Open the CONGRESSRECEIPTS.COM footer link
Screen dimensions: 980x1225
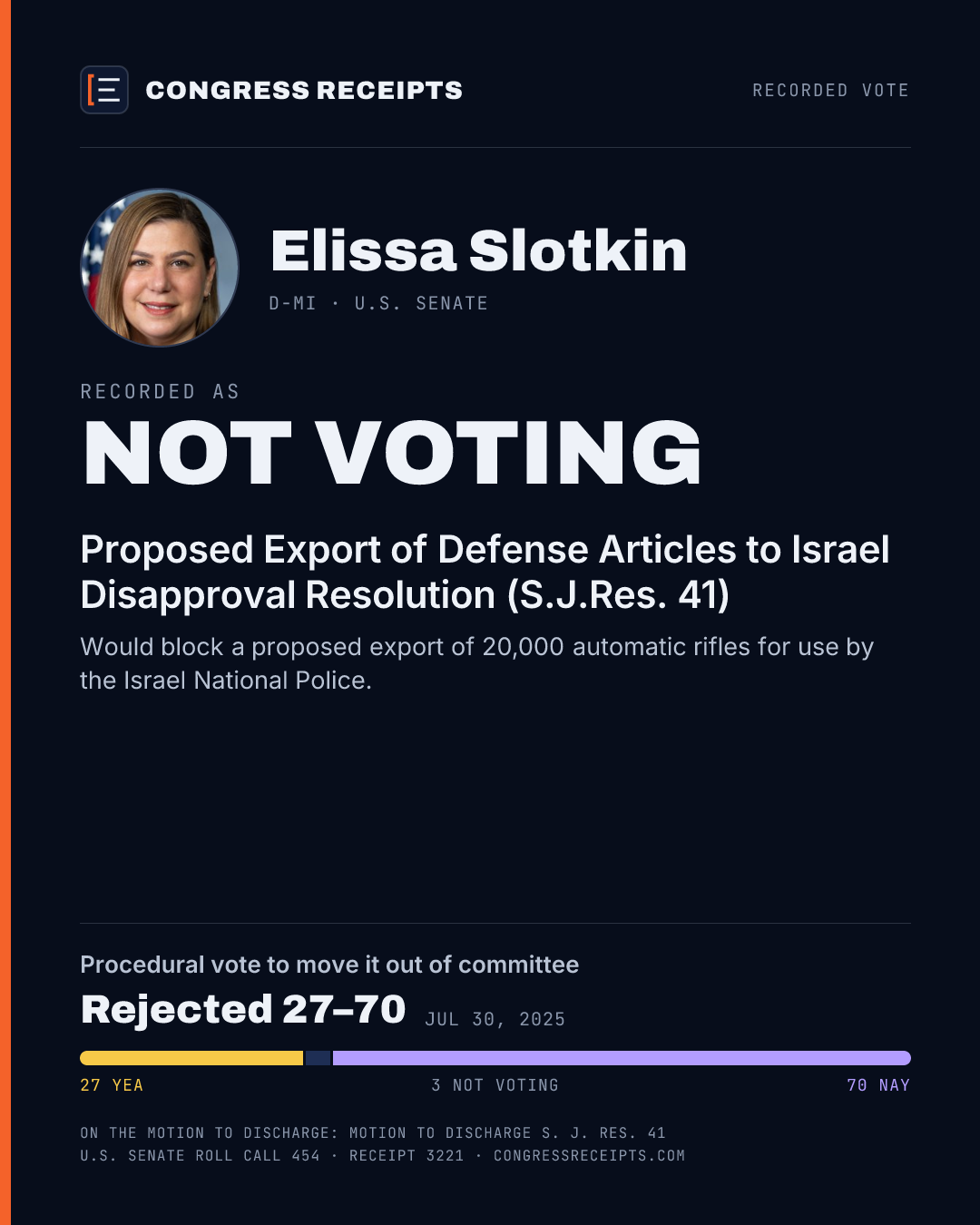(589, 1155)
